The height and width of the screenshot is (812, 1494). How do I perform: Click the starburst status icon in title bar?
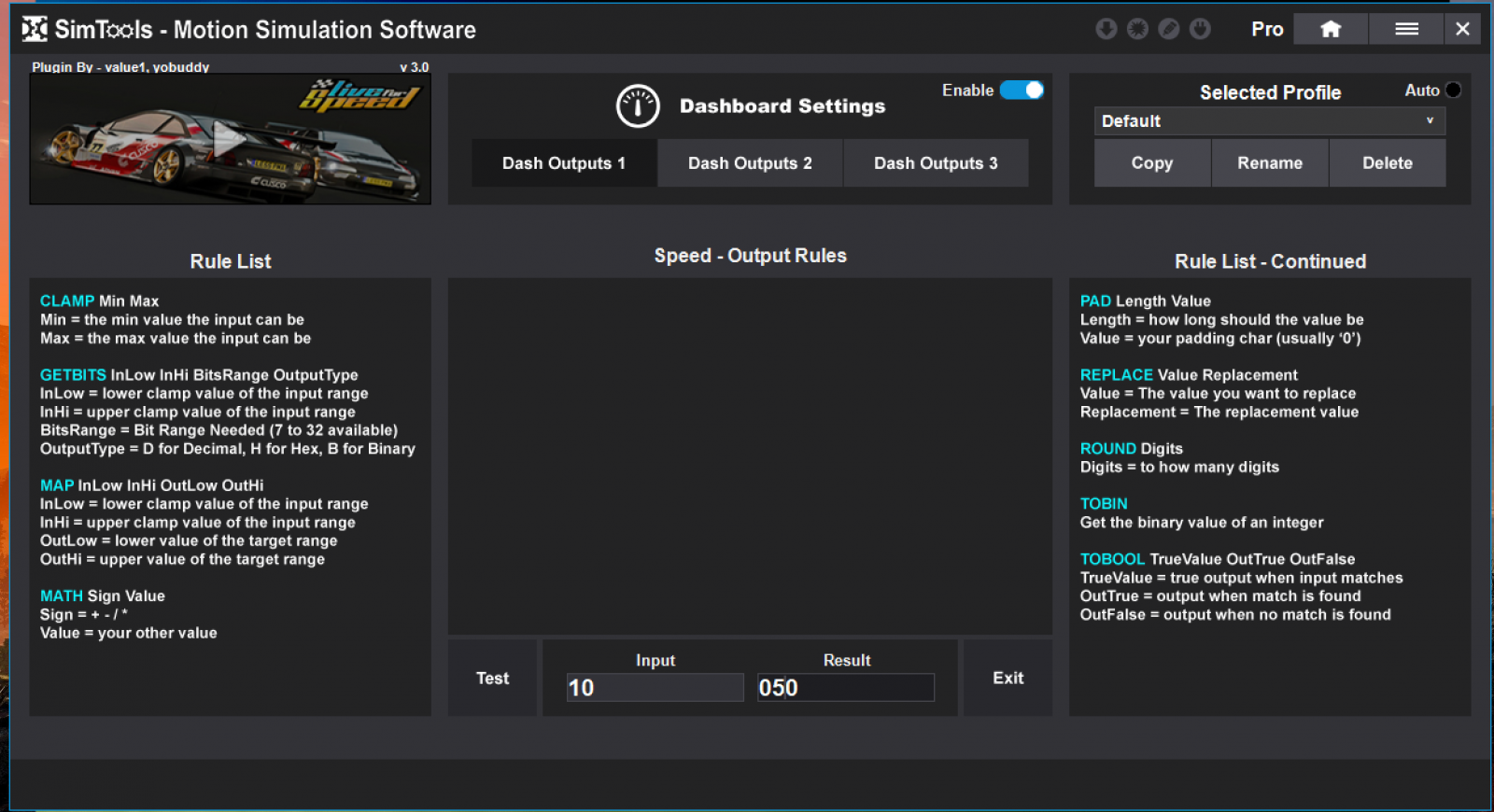coord(1137,29)
